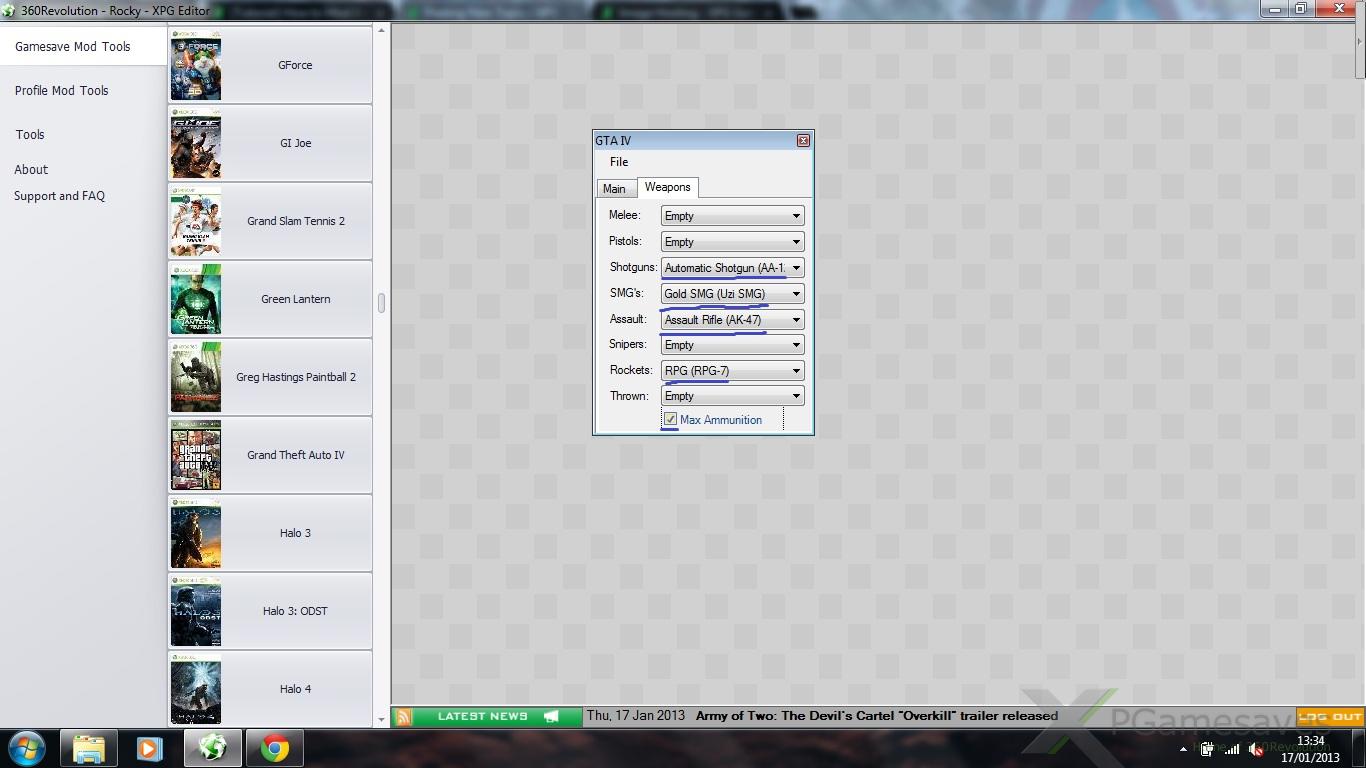Toggle the Max Ammunition checkbox
Image resolution: width=1366 pixels, height=768 pixels.
tap(671, 420)
